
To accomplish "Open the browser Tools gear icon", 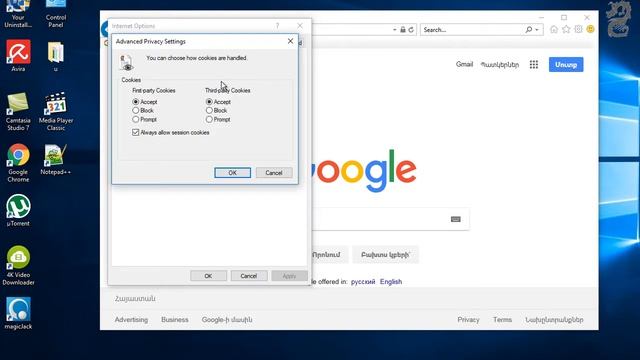I will click(578, 29).
